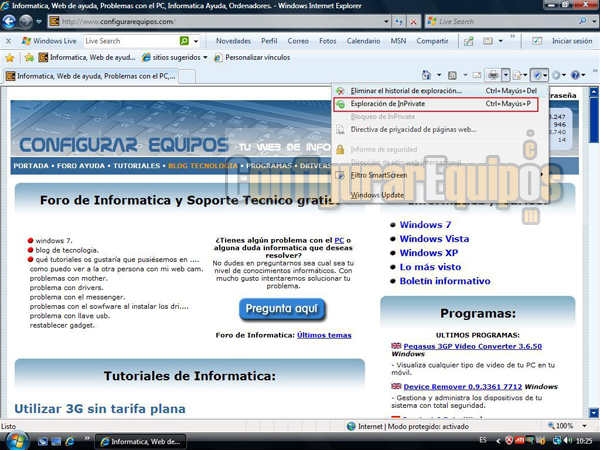Viewport: 600px width, 450px height.
Task: Click the Windows Live logo button
Action: [49, 41]
